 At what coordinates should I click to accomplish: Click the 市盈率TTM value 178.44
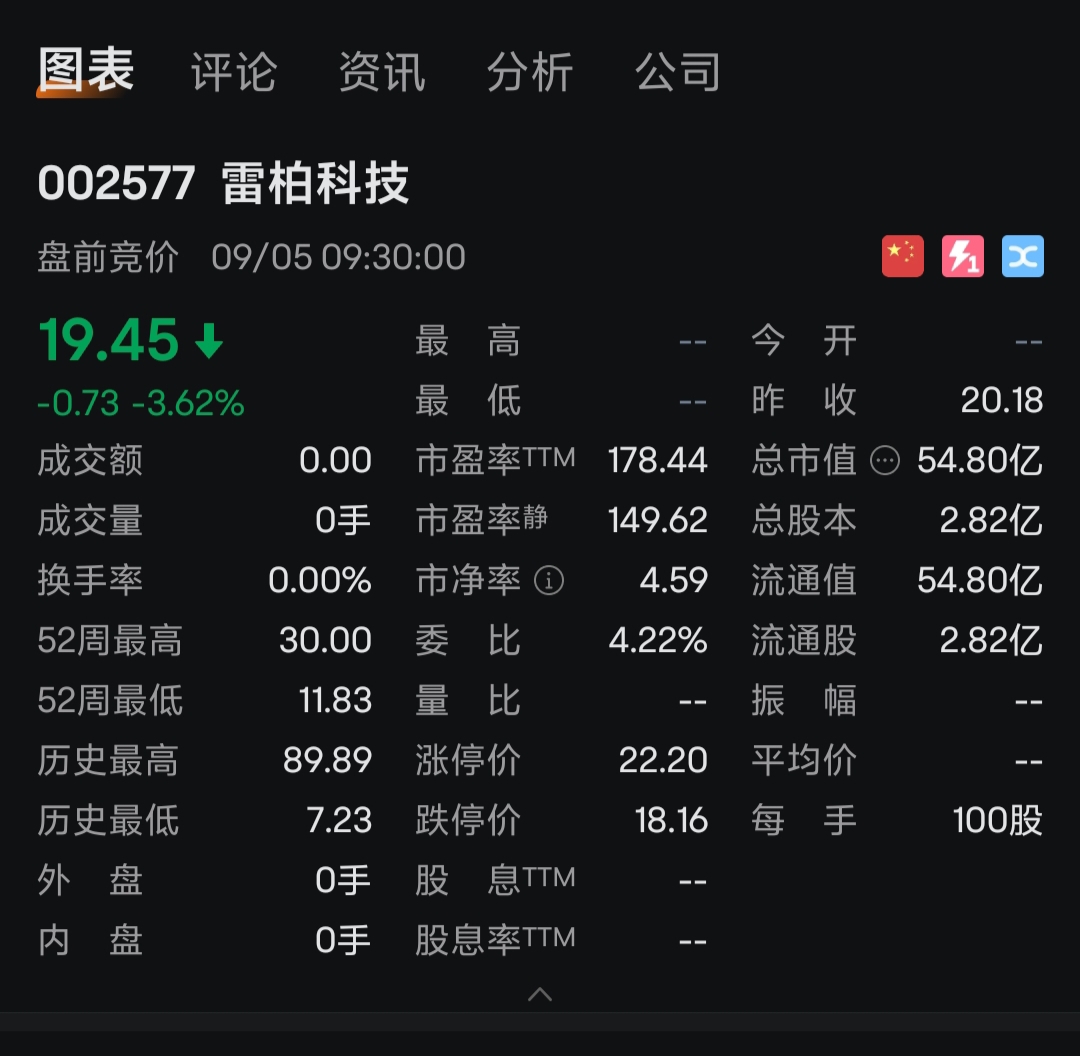(657, 460)
